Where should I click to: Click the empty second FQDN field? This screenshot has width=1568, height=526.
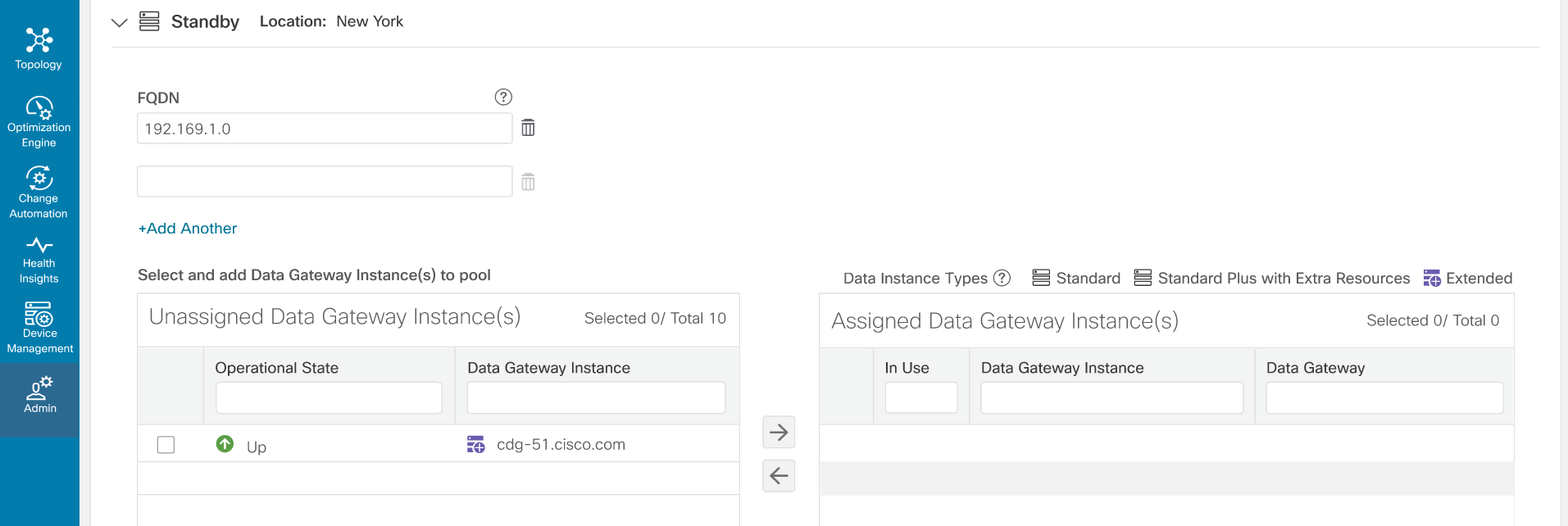click(x=324, y=182)
